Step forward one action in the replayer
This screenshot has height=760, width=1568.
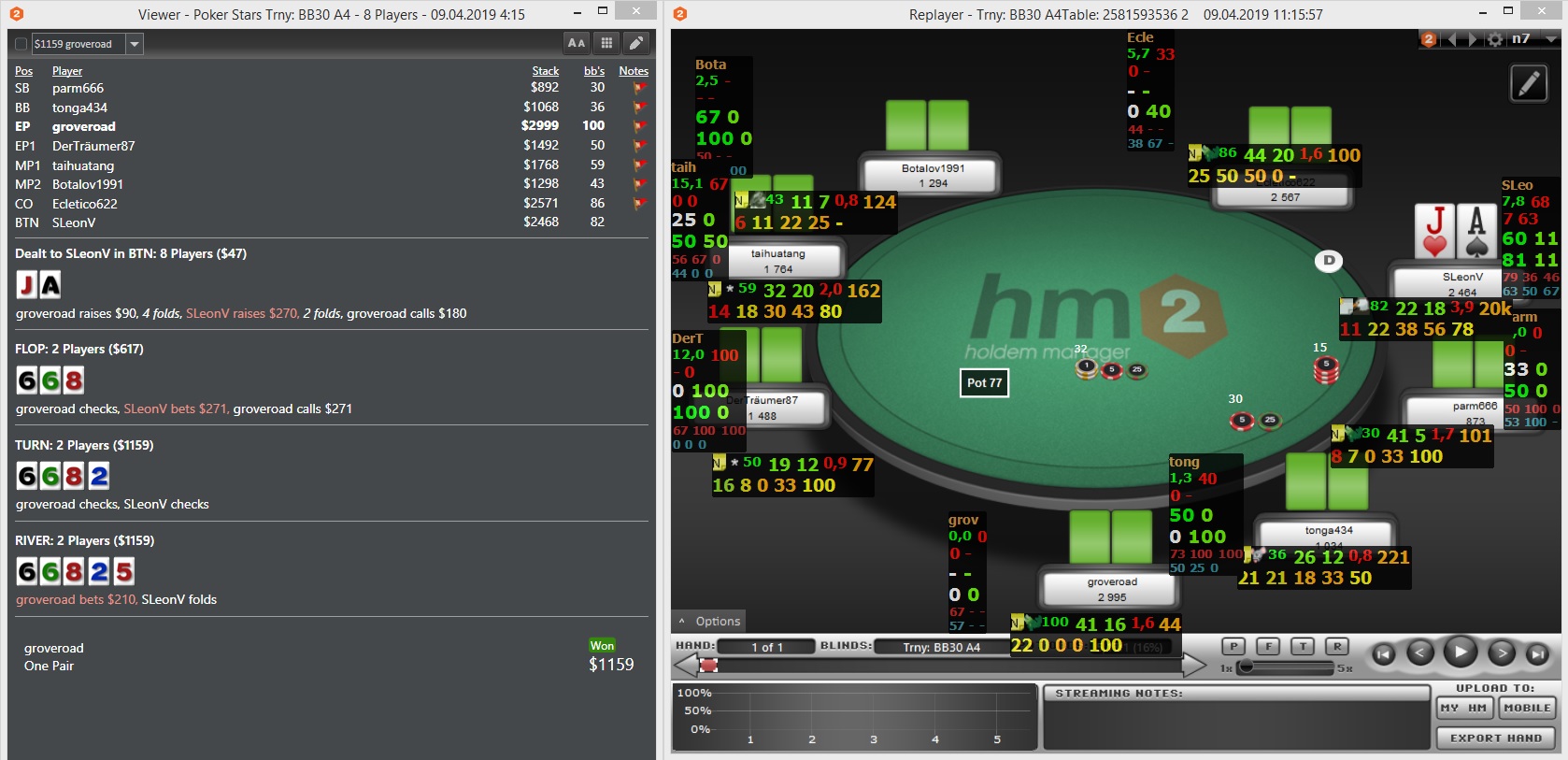click(1502, 653)
